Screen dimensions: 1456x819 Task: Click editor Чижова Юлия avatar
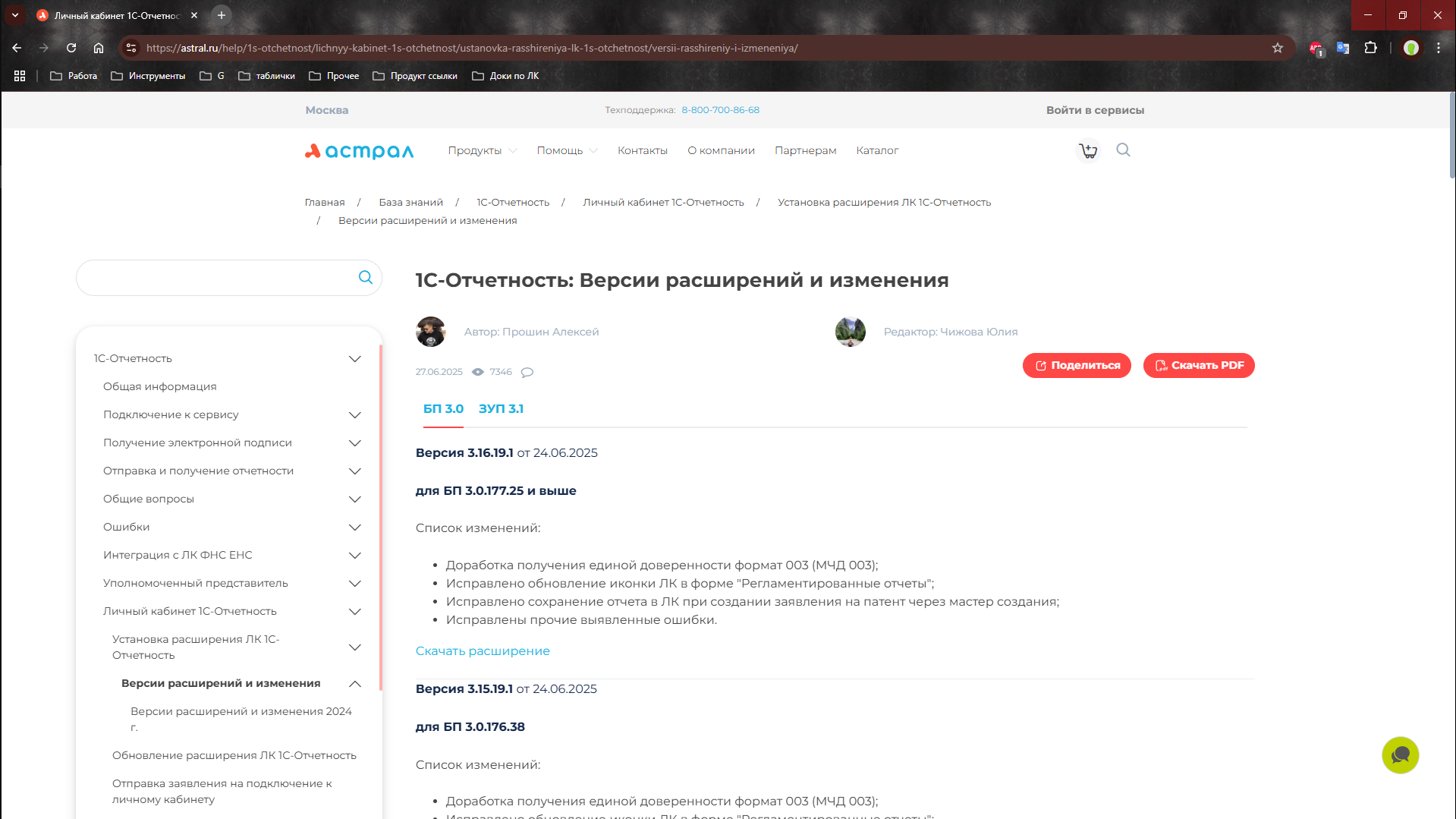click(x=850, y=332)
